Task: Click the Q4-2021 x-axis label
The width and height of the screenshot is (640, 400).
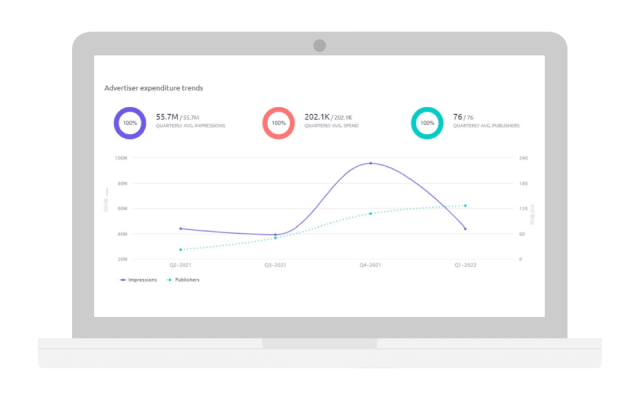Action: [x=371, y=266]
